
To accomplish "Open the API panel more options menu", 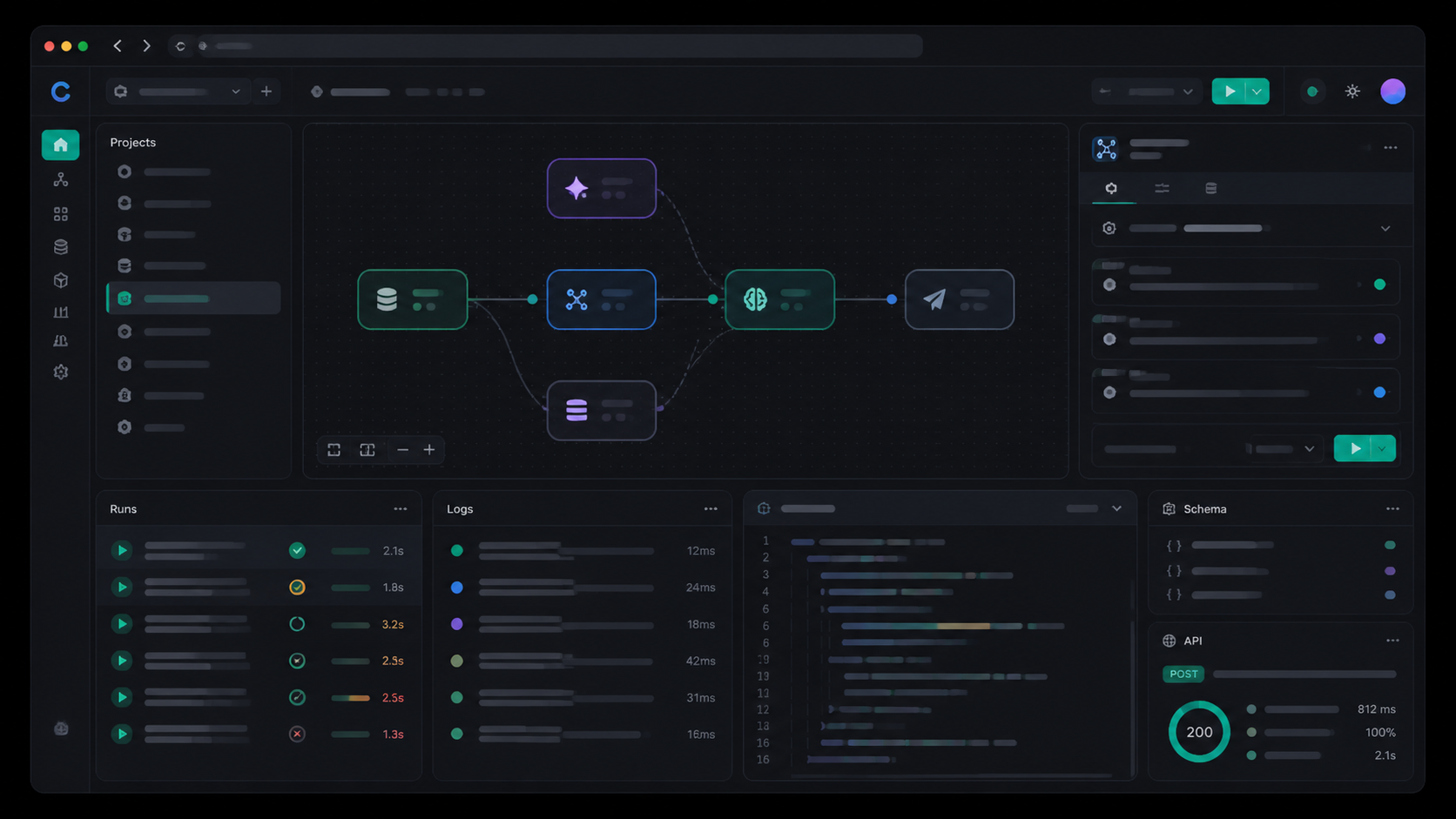I will click(1392, 641).
